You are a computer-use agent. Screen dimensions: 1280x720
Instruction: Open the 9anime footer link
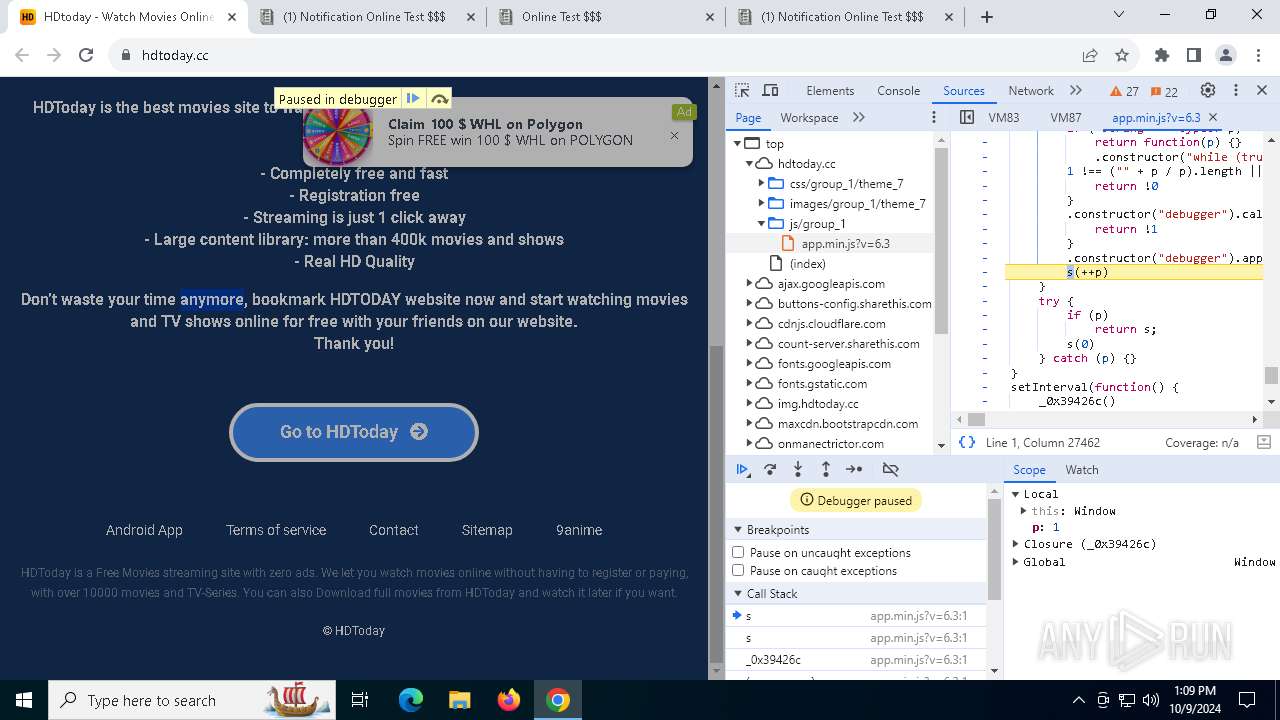coord(579,530)
